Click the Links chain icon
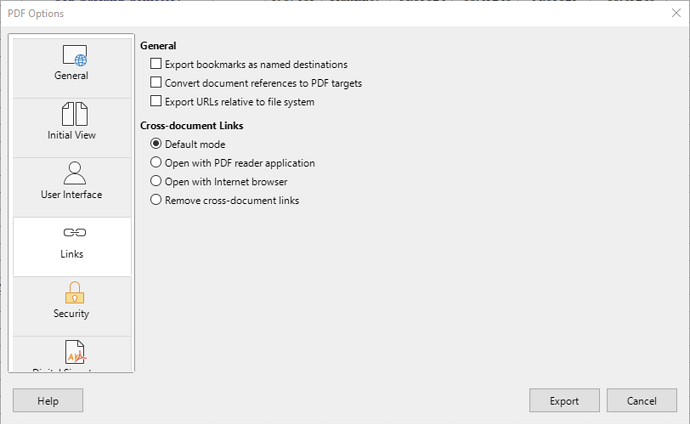690x424 pixels. coord(74,232)
